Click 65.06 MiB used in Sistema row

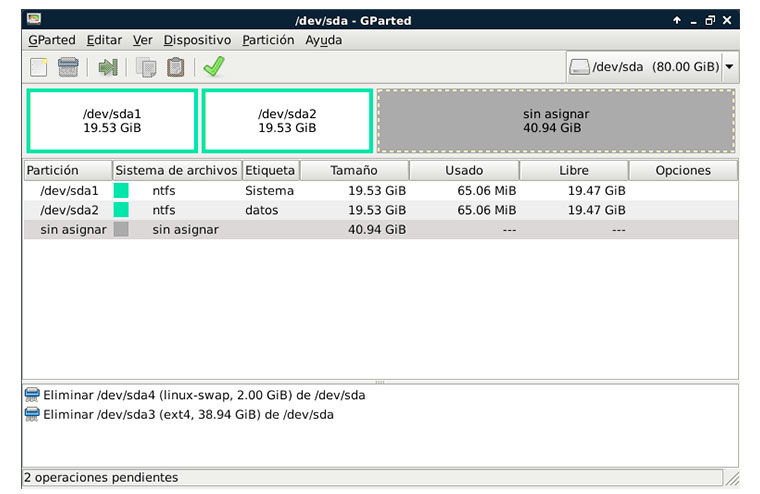[x=487, y=191]
